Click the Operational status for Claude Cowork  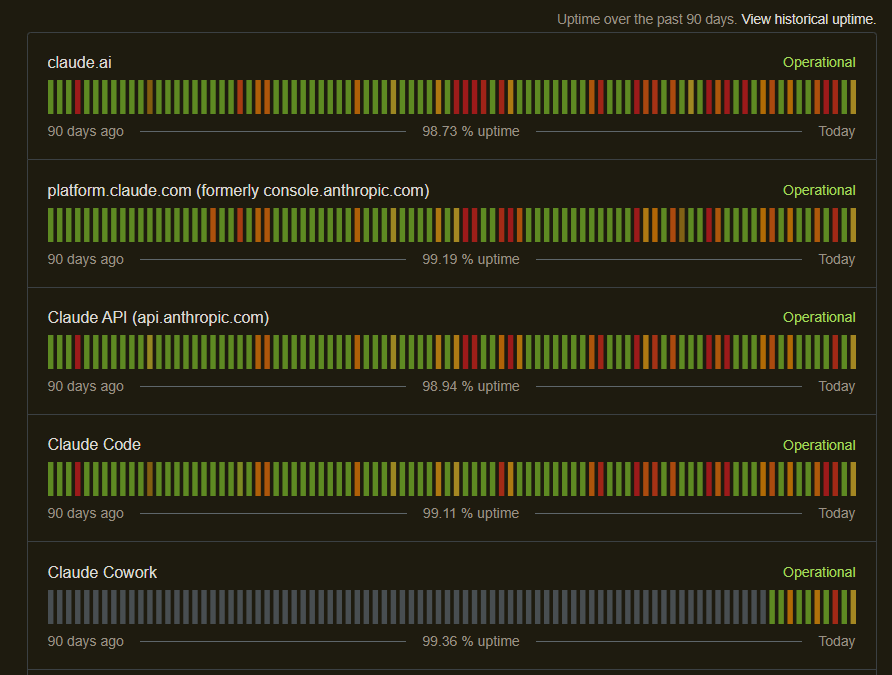click(x=819, y=572)
